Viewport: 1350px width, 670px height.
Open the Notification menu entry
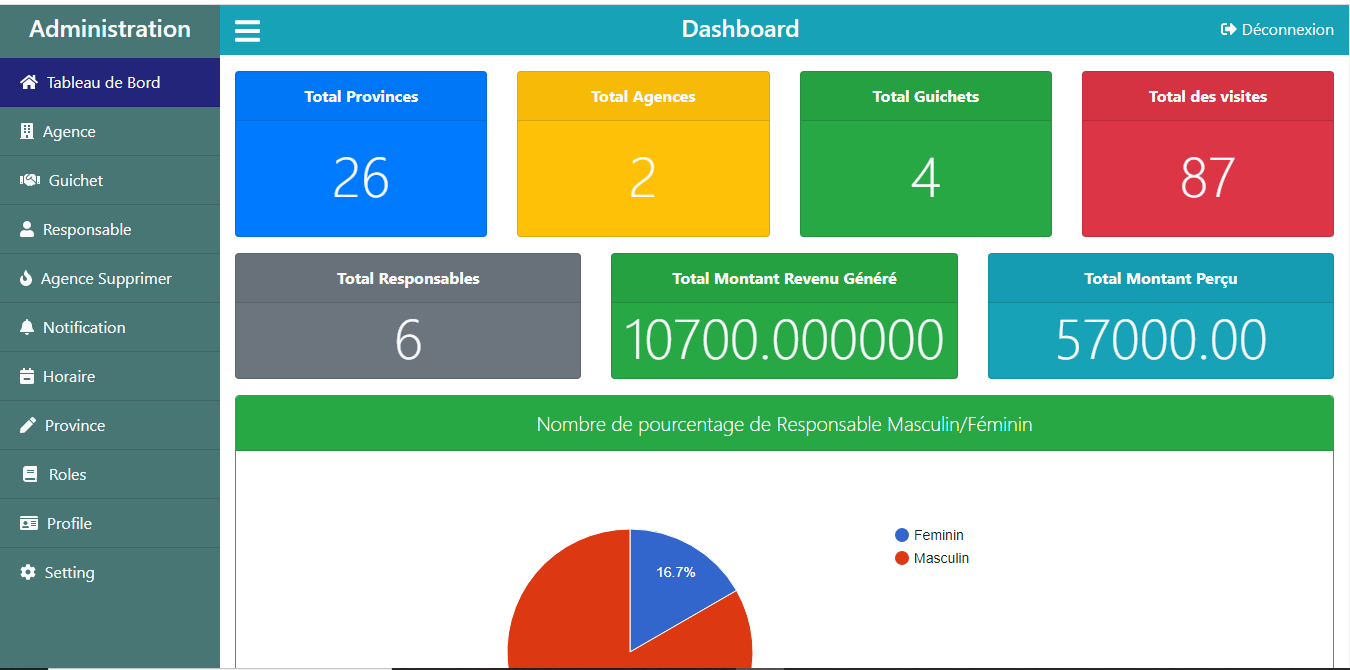[110, 327]
